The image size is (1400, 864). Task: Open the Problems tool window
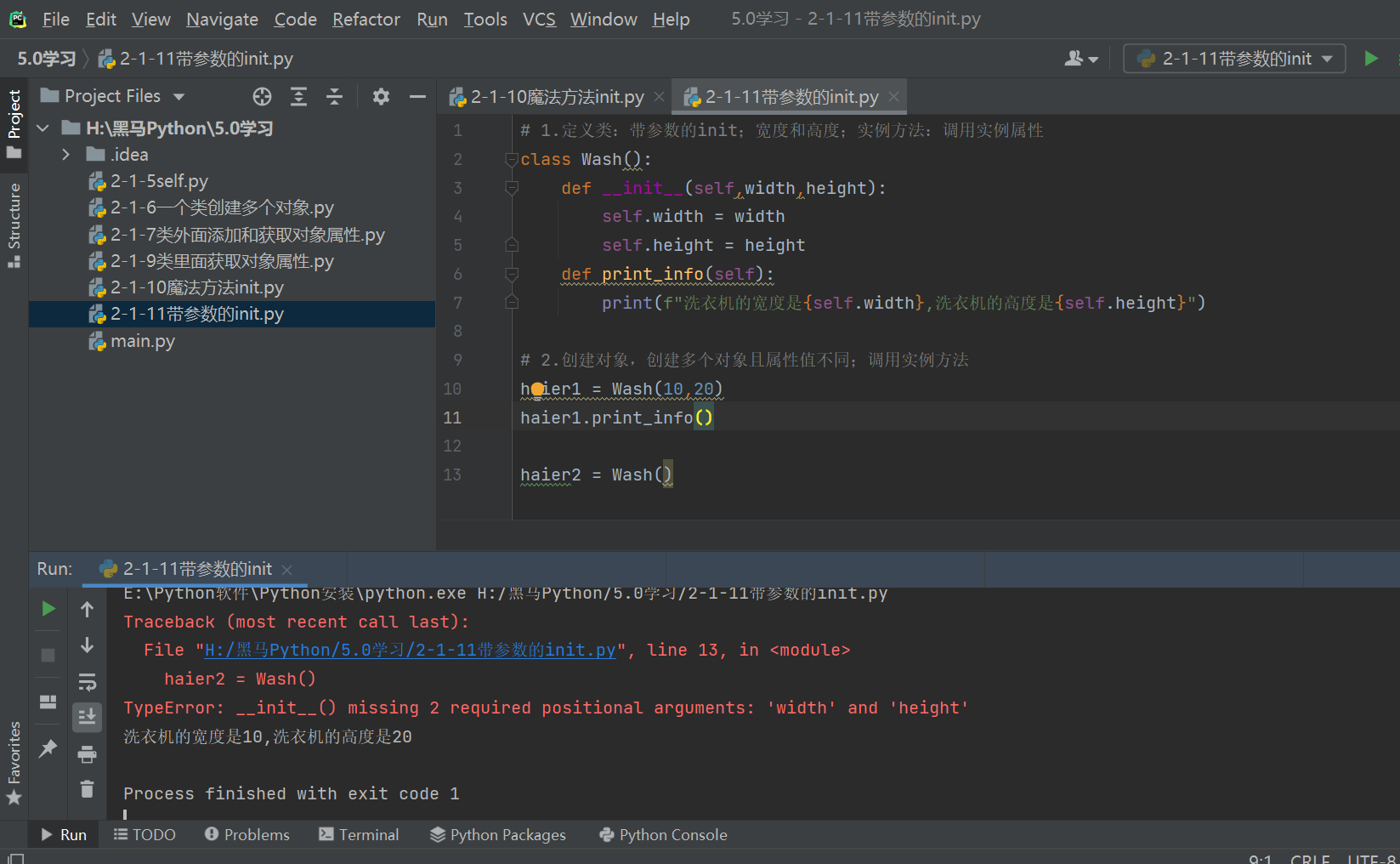247,835
